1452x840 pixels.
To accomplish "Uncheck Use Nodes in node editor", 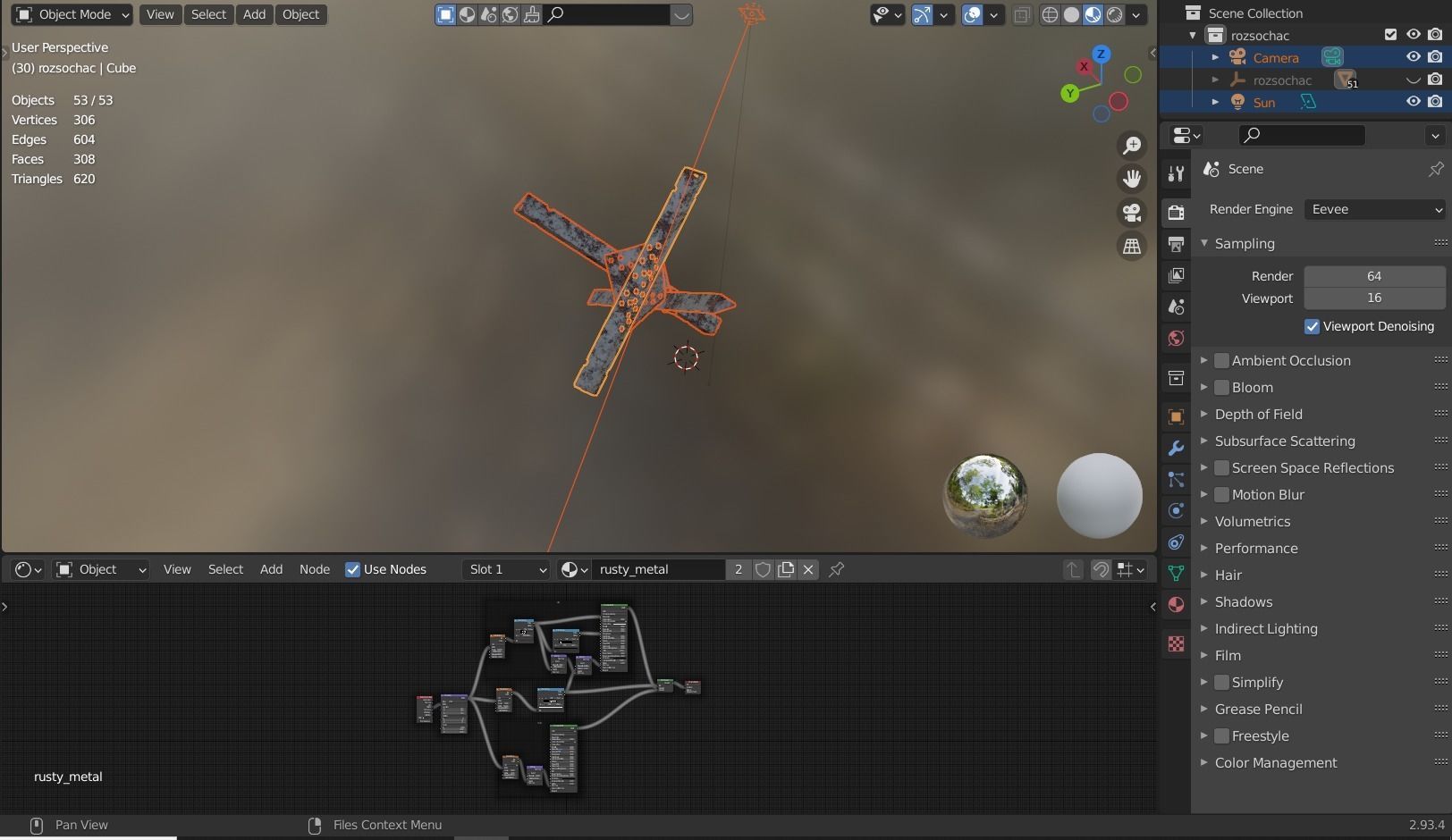I will 352,569.
